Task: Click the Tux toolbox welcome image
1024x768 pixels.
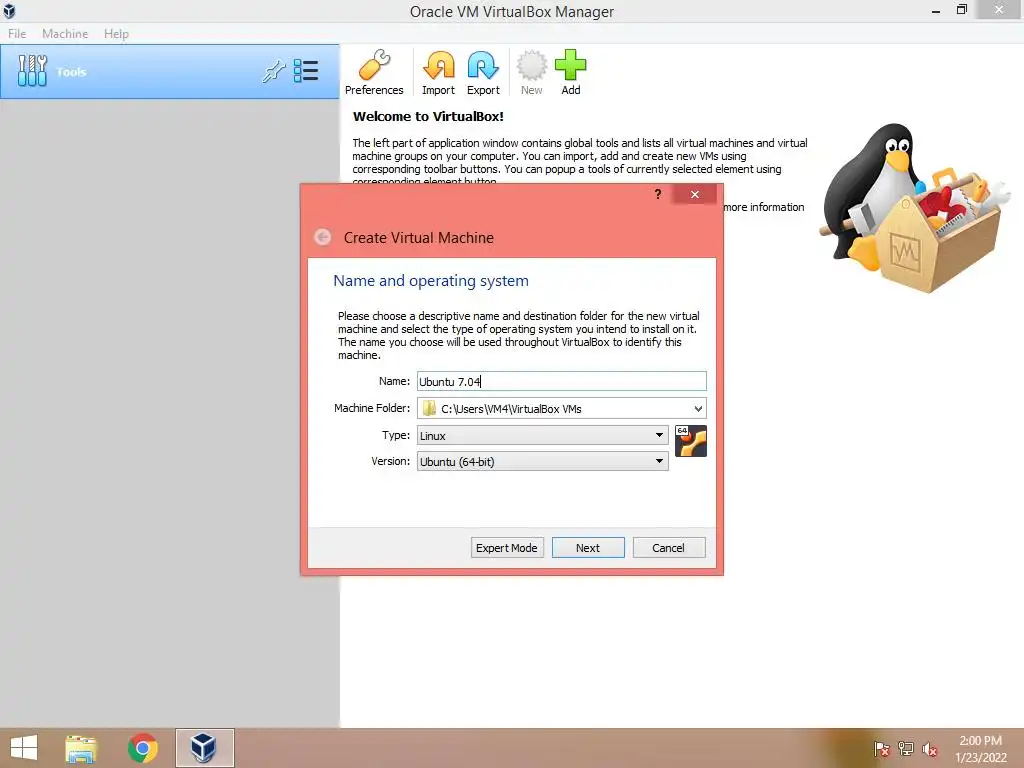Action: point(917,208)
